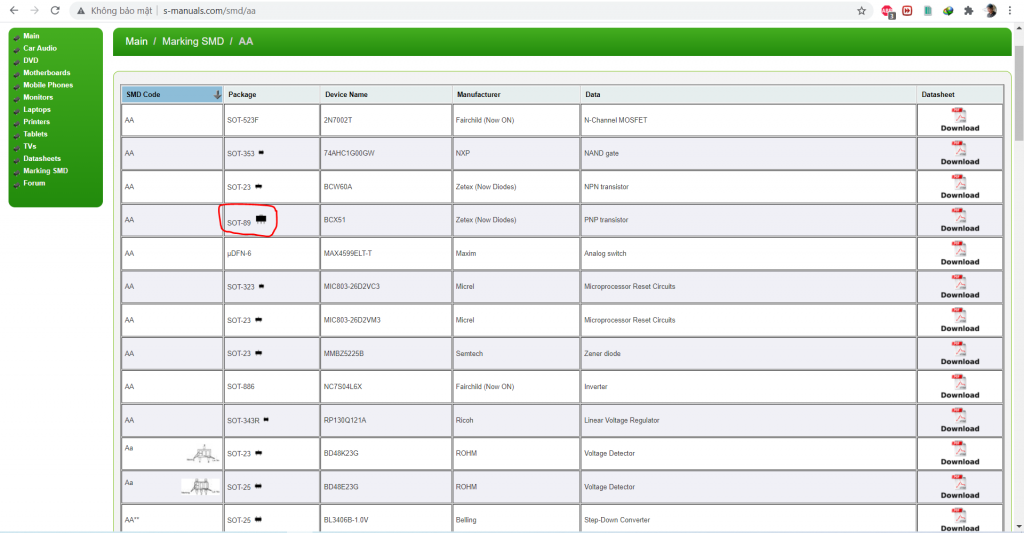Open TVs in the sidebar

(30, 146)
